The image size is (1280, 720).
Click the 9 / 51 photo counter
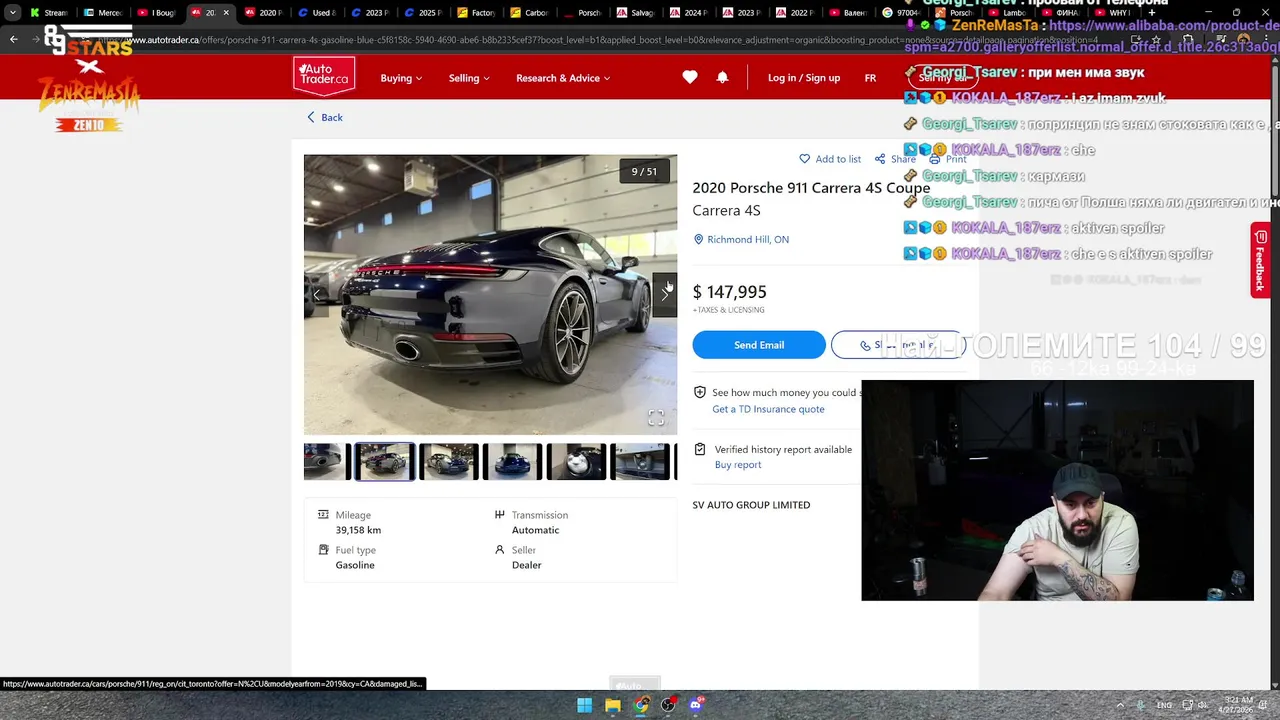(644, 172)
